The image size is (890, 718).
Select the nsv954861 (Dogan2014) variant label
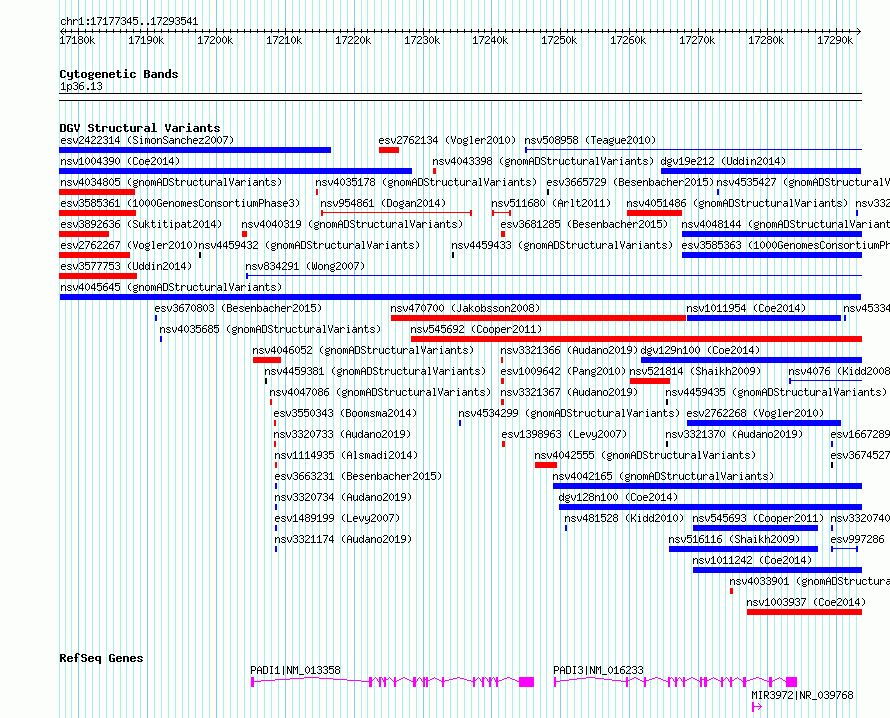383,203
